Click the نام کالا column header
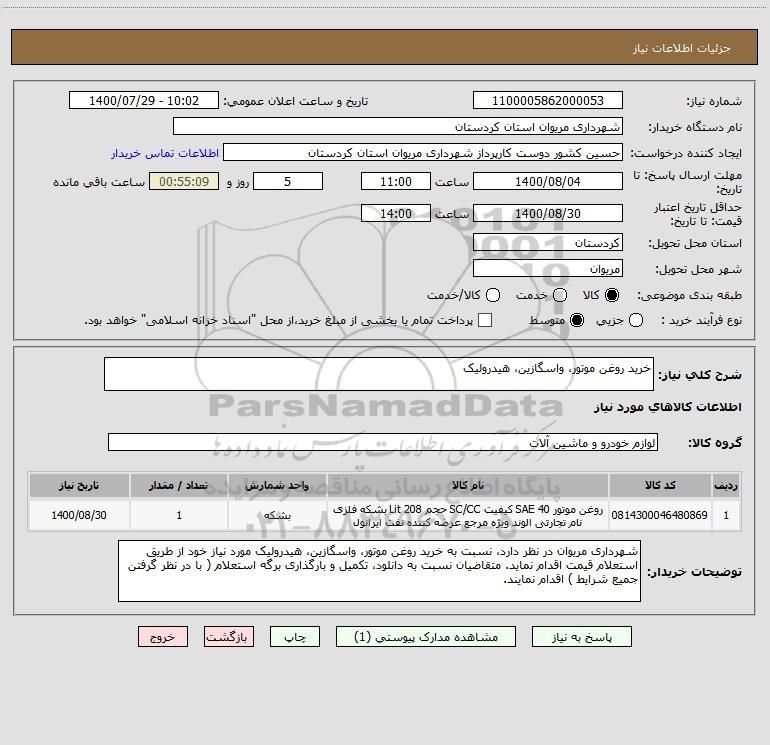 pyautogui.click(x=468, y=486)
